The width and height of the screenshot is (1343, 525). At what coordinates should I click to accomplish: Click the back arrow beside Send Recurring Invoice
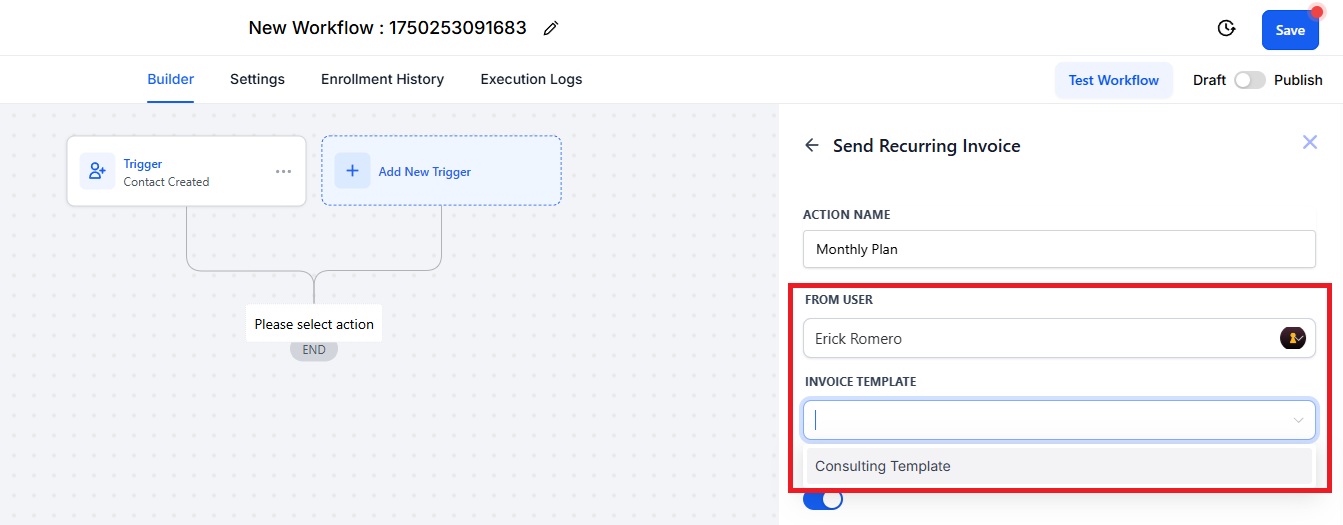coord(812,145)
